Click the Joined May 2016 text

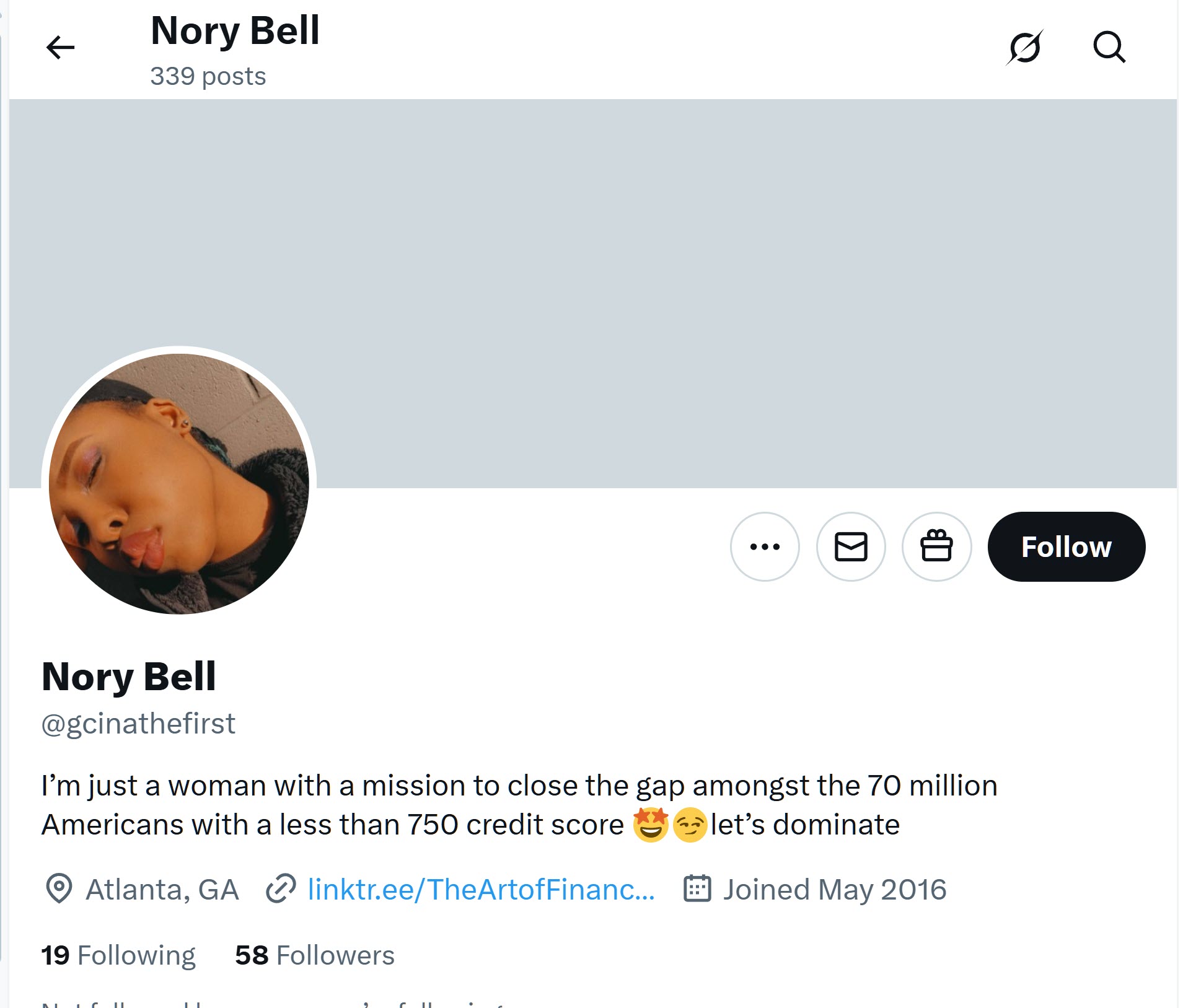point(835,889)
